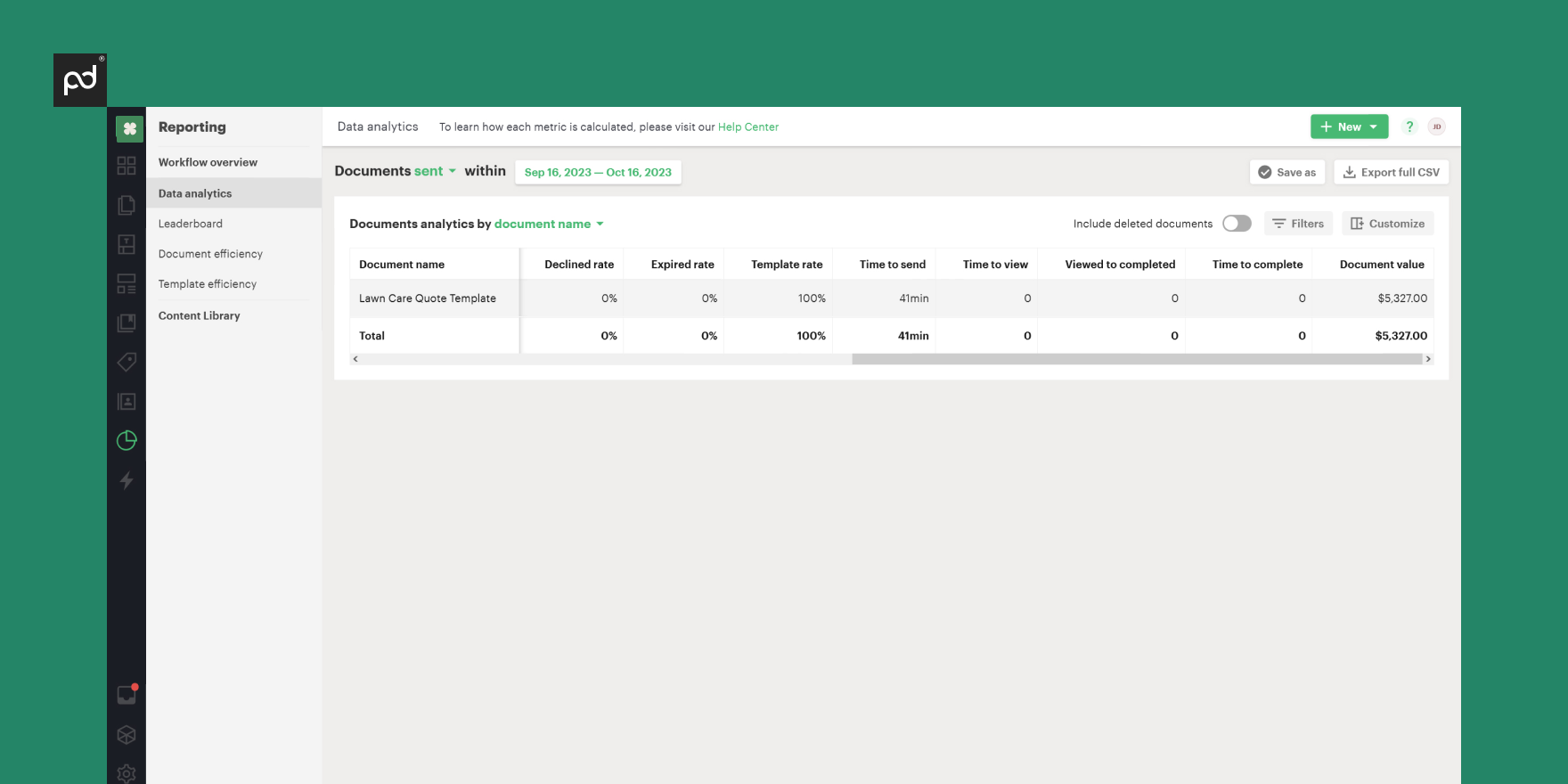The height and width of the screenshot is (784, 1568).
Task: Open the Automations lightning bolt icon
Action: click(127, 480)
